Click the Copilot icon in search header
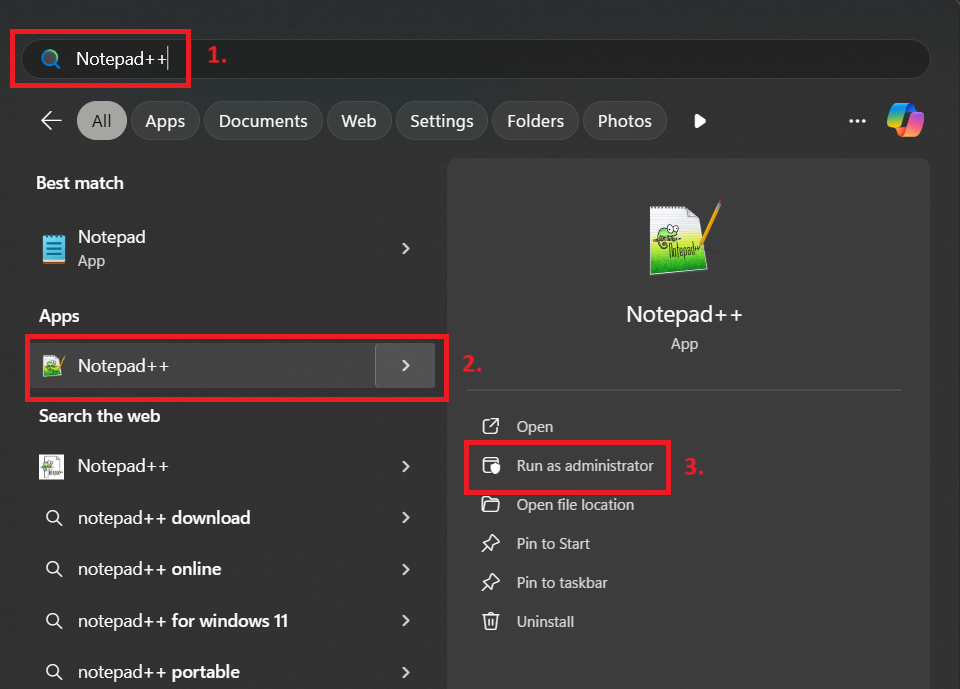960x689 pixels. click(905, 121)
